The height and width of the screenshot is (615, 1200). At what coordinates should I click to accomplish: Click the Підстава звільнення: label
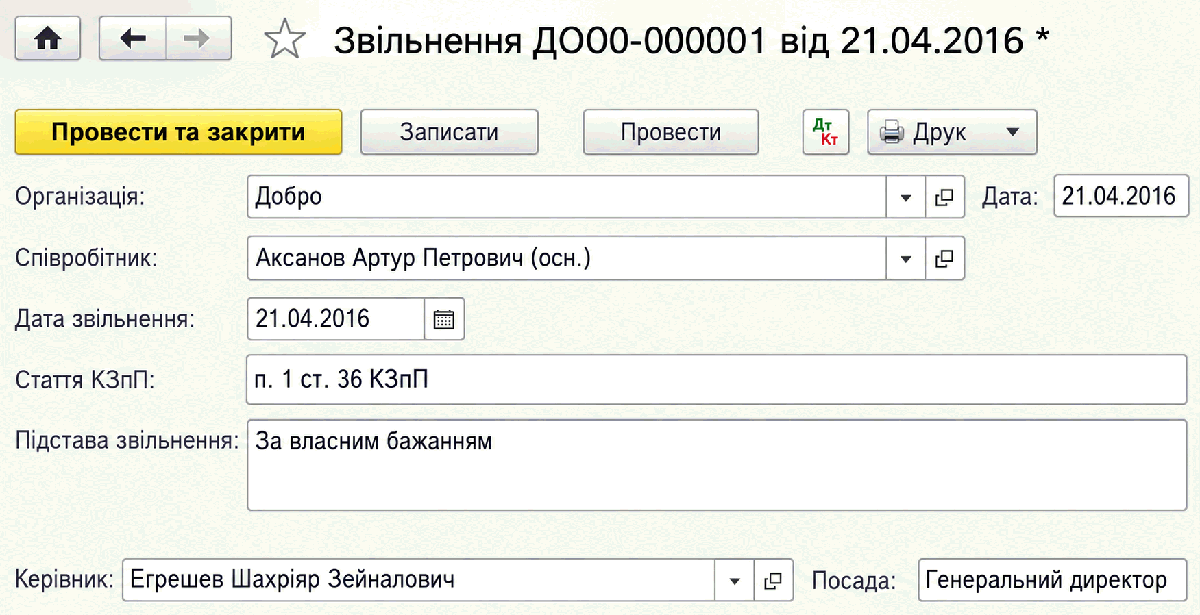[127, 439]
